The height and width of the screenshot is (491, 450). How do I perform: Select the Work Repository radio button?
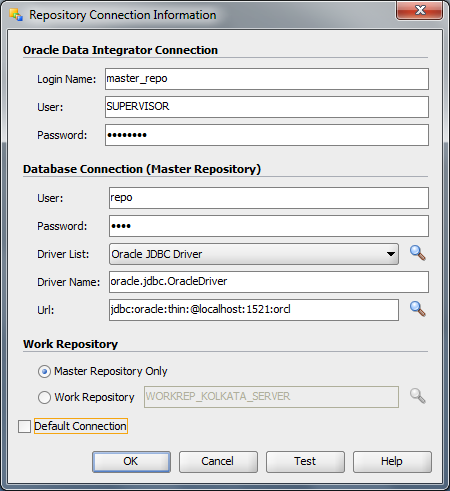coord(44,397)
